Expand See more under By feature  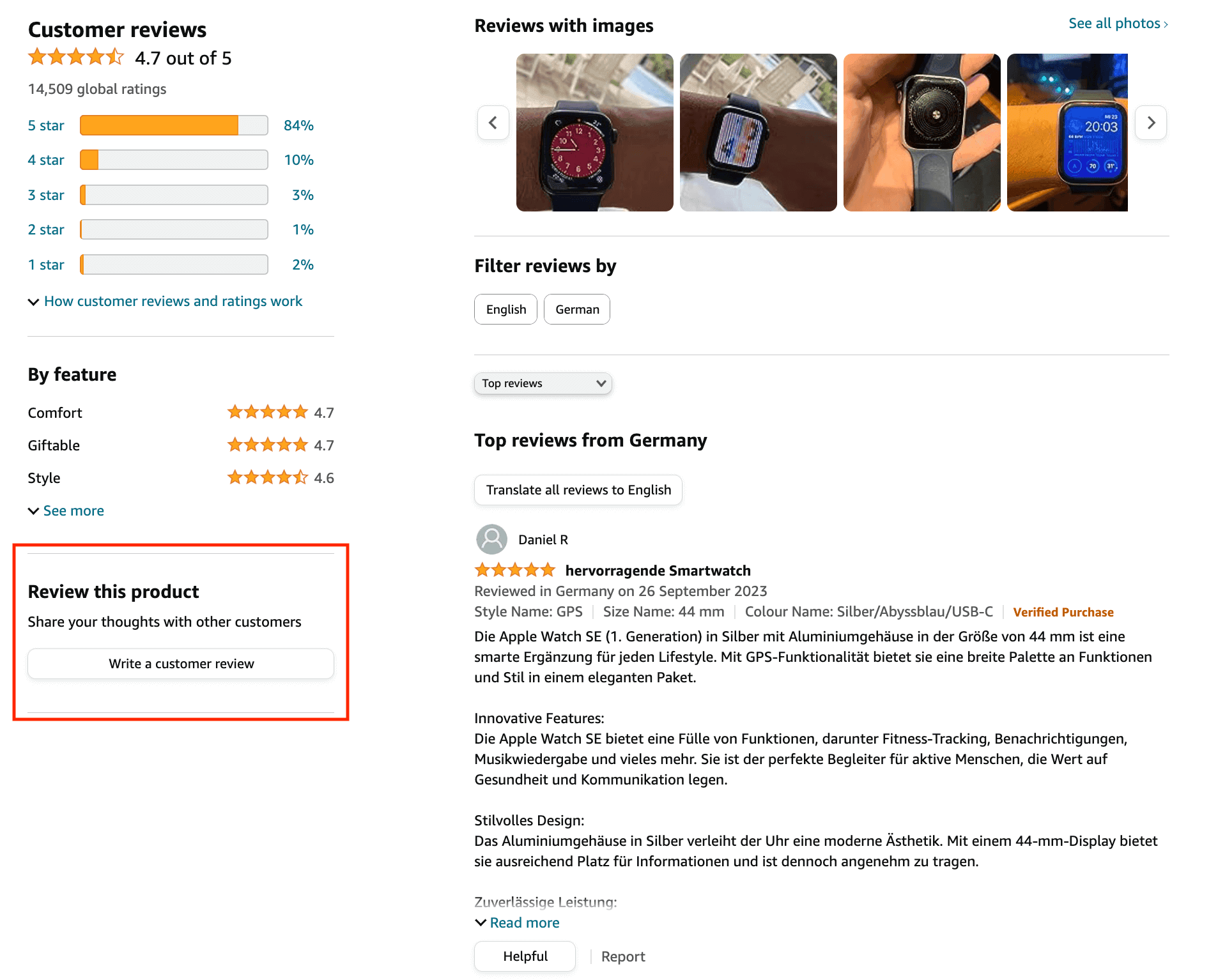pyautogui.click(x=73, y=511)
